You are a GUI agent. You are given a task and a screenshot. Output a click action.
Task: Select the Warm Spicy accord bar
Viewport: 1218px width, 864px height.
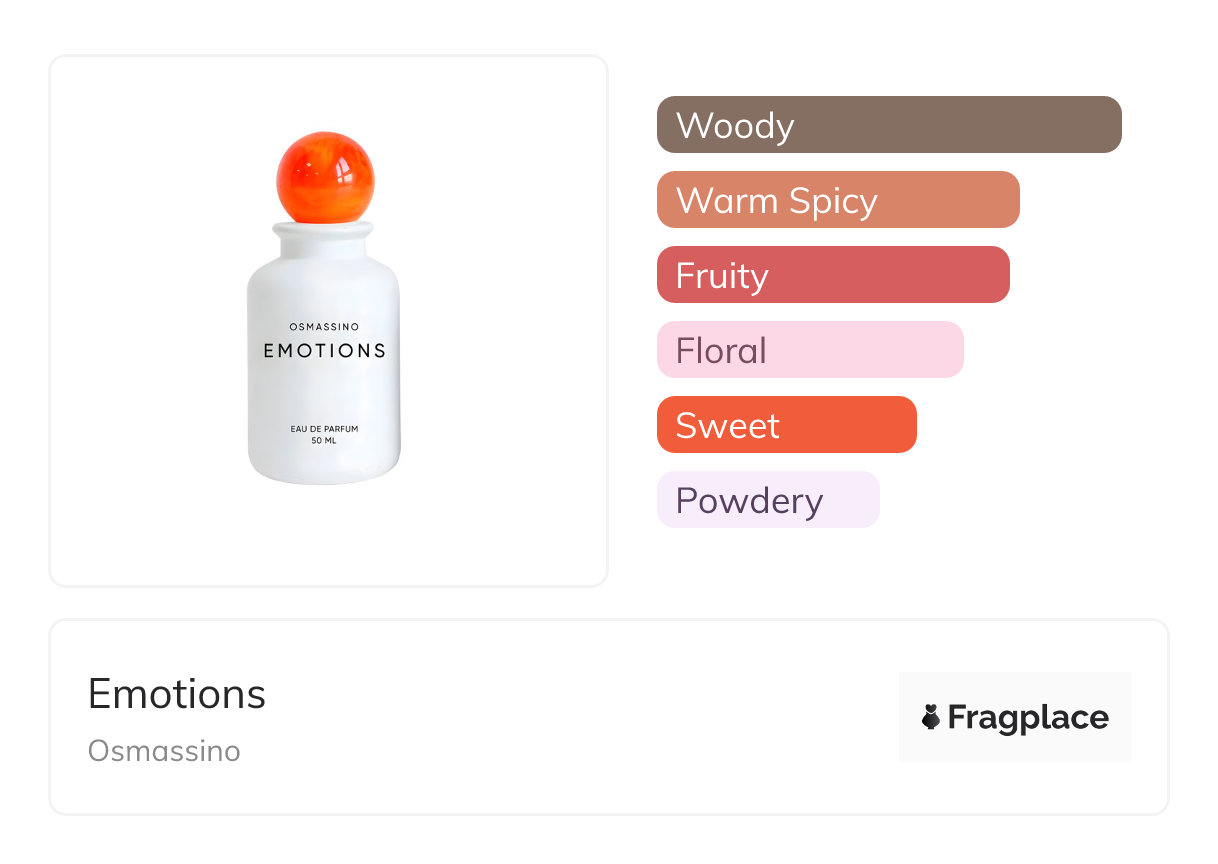(837, 200)
